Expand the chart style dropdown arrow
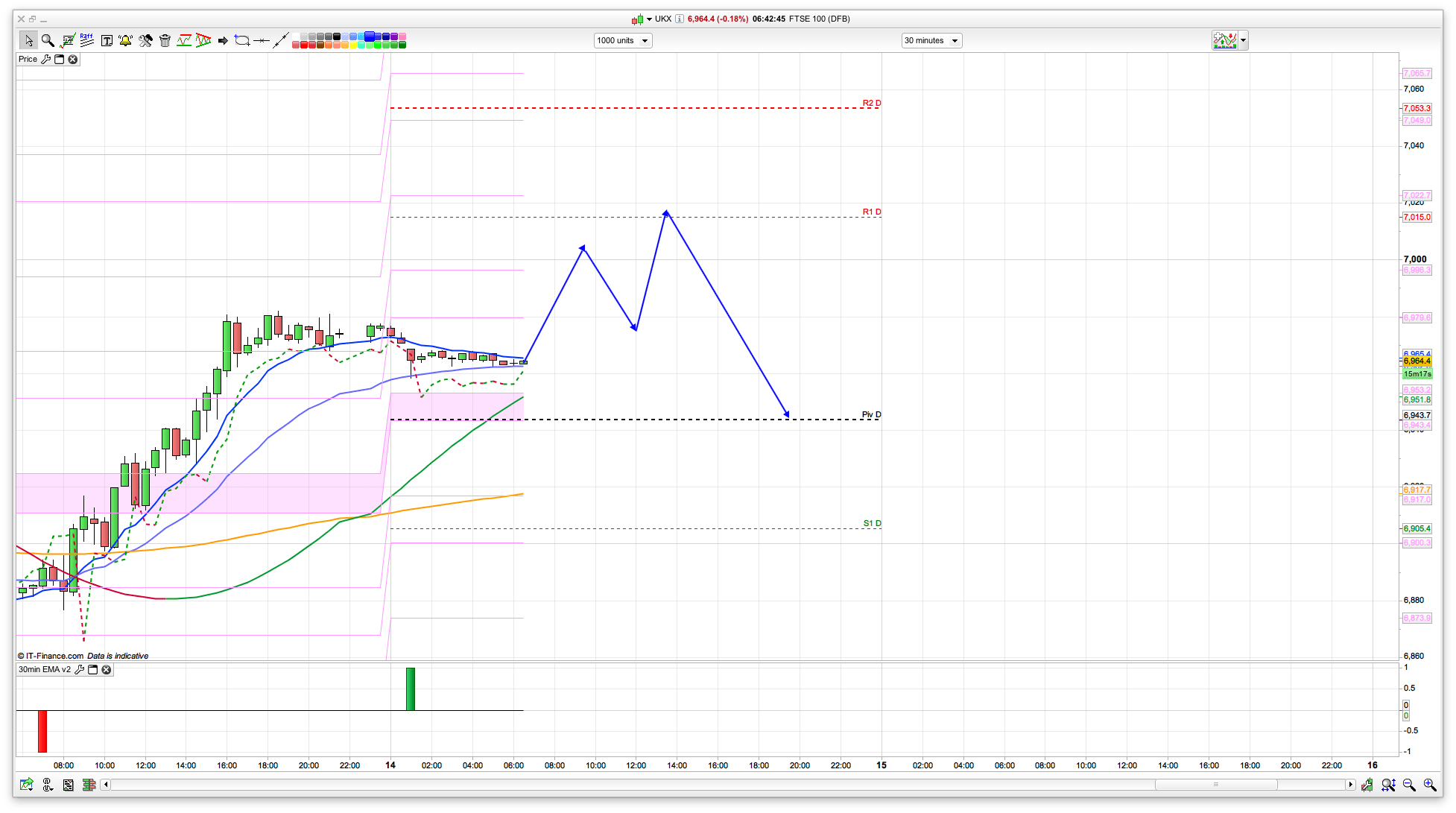1456x813 pixels. [x=1243, y=40]
